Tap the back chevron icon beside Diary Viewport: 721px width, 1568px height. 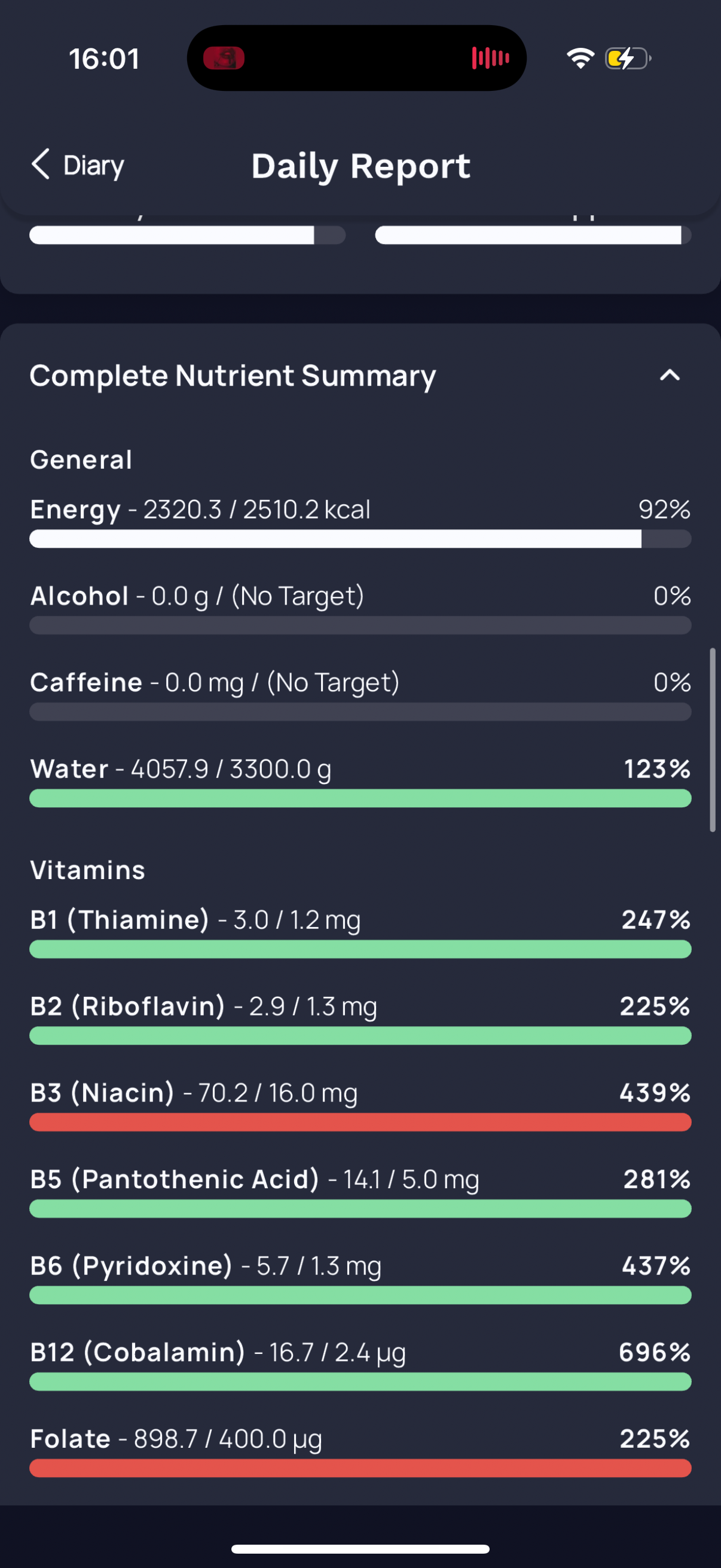[x=41, y=164]
